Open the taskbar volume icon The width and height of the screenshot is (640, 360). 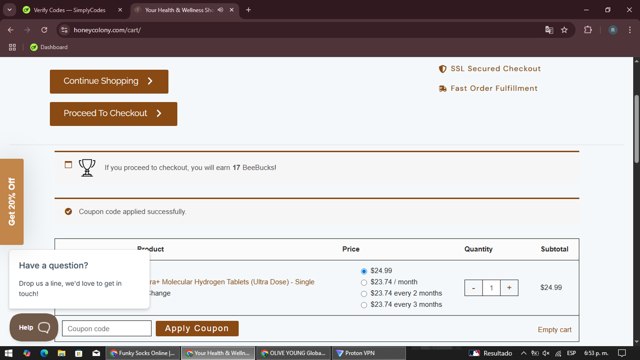tap(546, 353)
